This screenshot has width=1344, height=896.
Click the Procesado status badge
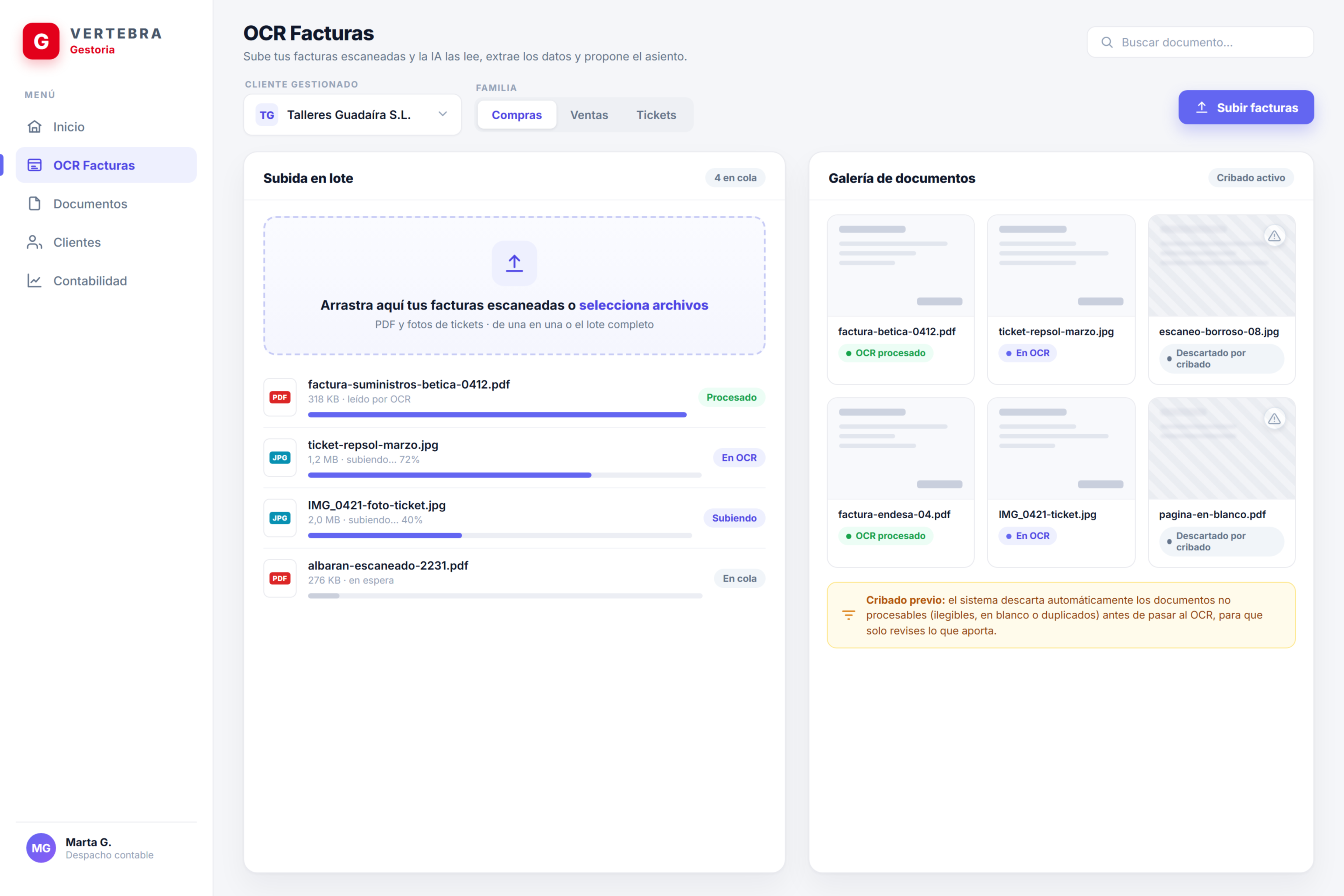point(731,397)
